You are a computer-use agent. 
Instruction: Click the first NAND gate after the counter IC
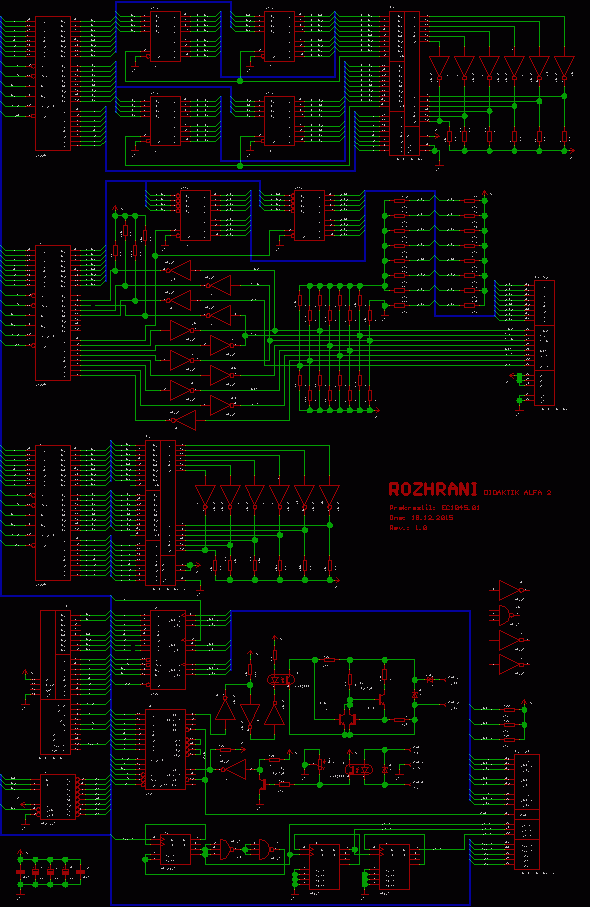(227, 850)
